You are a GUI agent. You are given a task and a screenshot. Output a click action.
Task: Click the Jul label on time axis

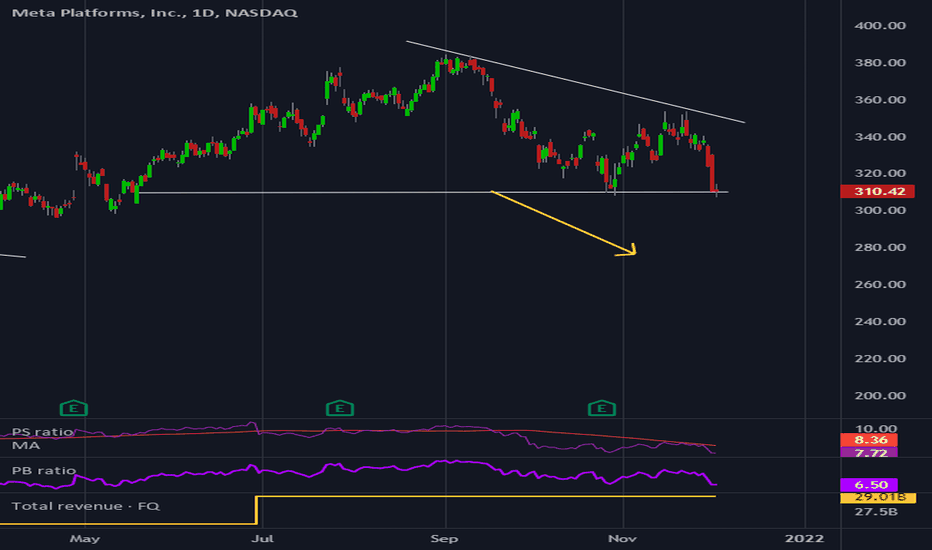262,539
